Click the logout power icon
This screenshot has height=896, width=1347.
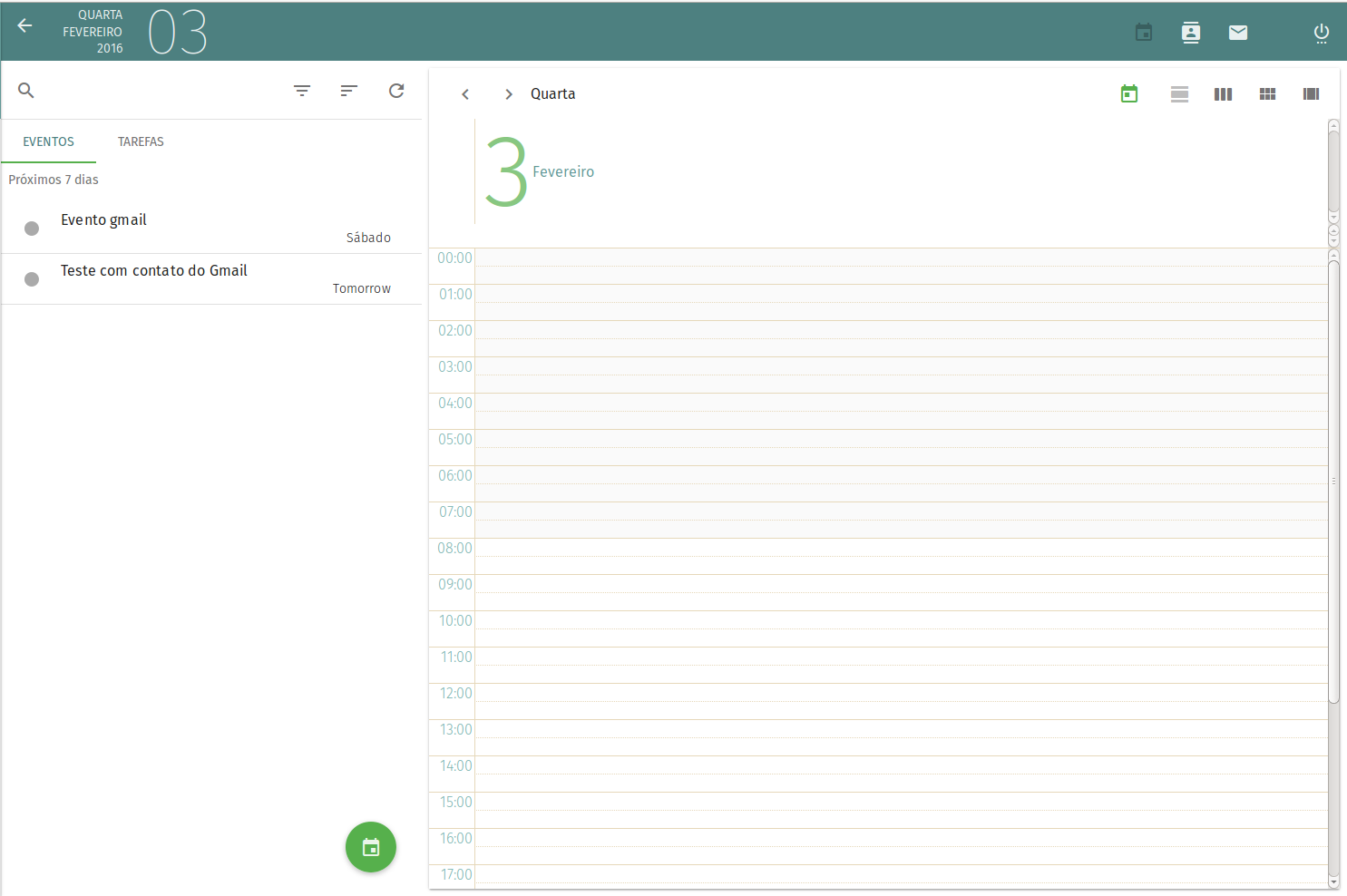[x=1322, y=34]
